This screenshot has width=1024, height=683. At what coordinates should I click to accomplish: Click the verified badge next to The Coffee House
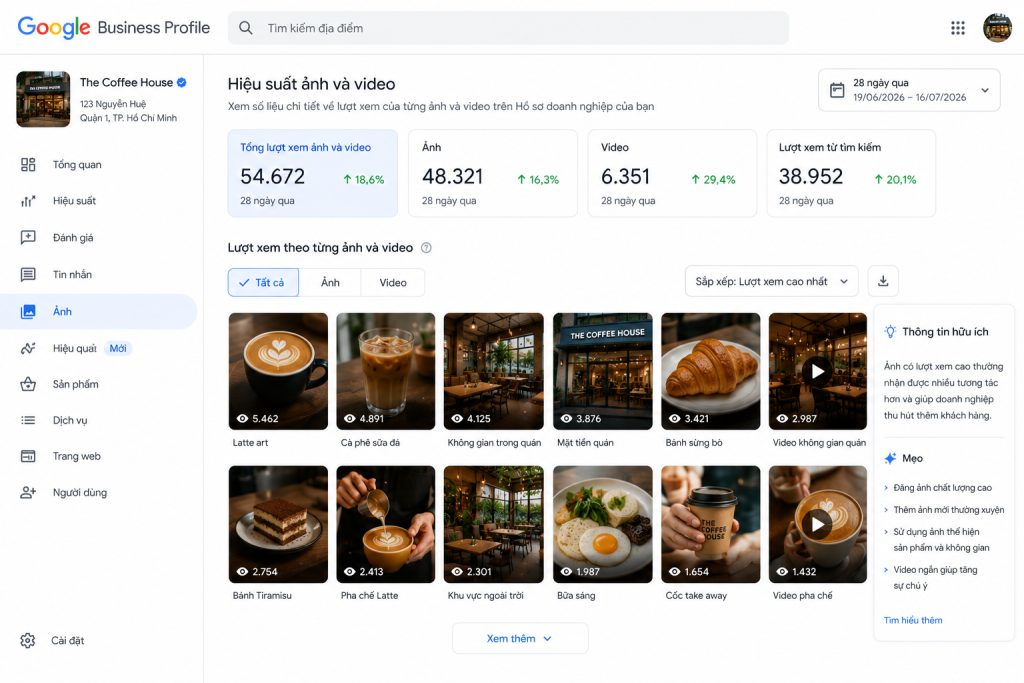click(x=182, y=82)
